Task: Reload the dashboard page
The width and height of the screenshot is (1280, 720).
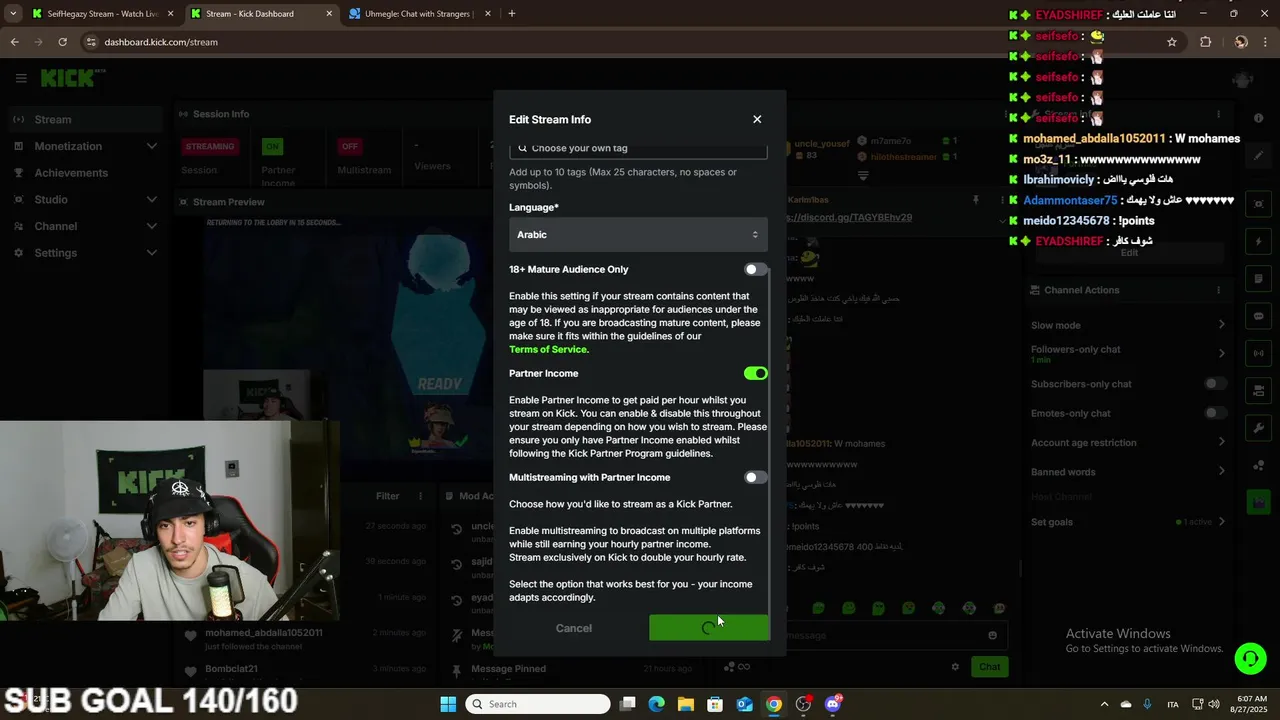Action: point(62,42)
